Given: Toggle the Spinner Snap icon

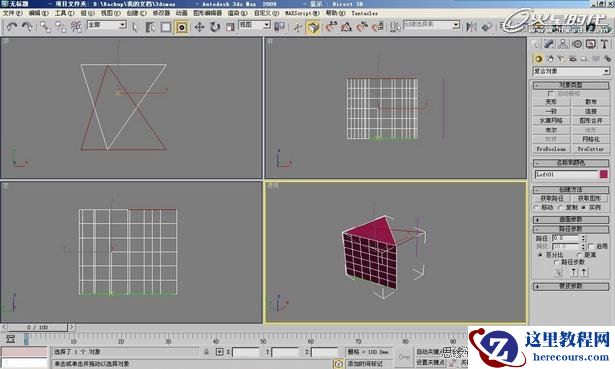Looking at the screenshot, I should pyautogui.click(x=378, y=27).
